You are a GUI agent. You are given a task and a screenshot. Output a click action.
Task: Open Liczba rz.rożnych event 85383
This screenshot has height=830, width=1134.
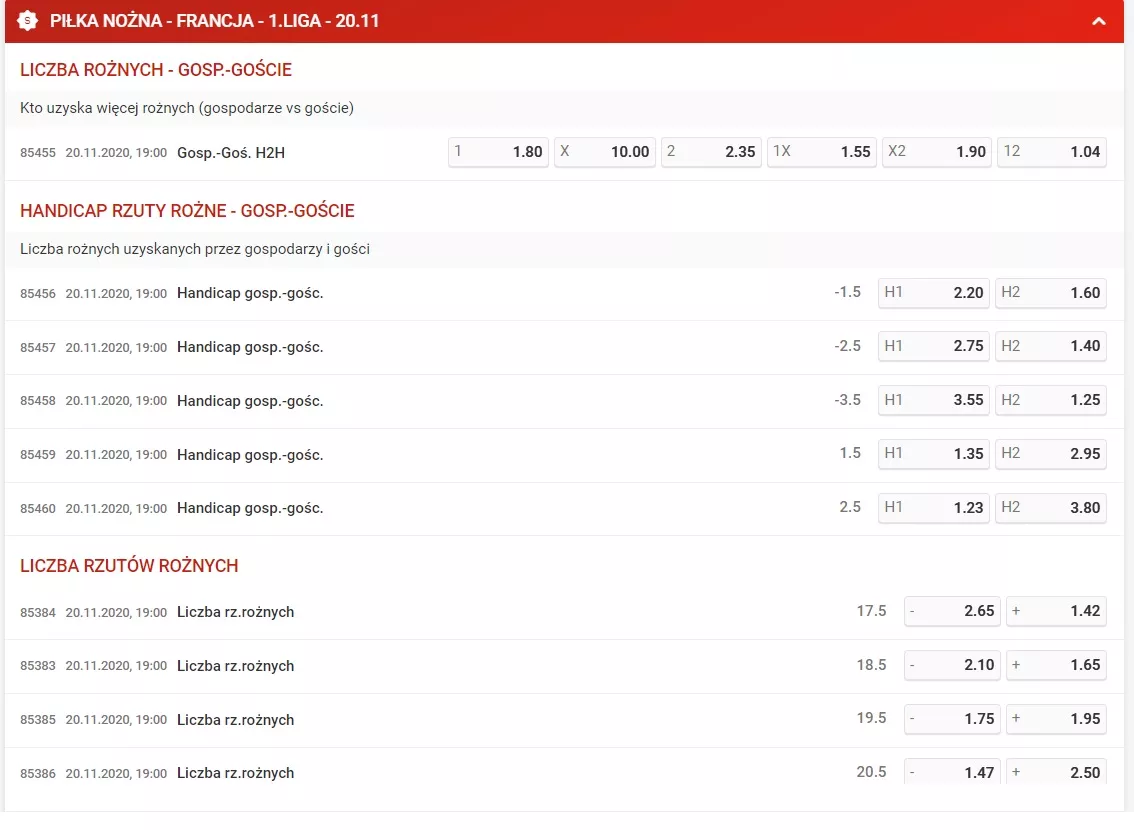pyautogui.click(x=235, y=666)
